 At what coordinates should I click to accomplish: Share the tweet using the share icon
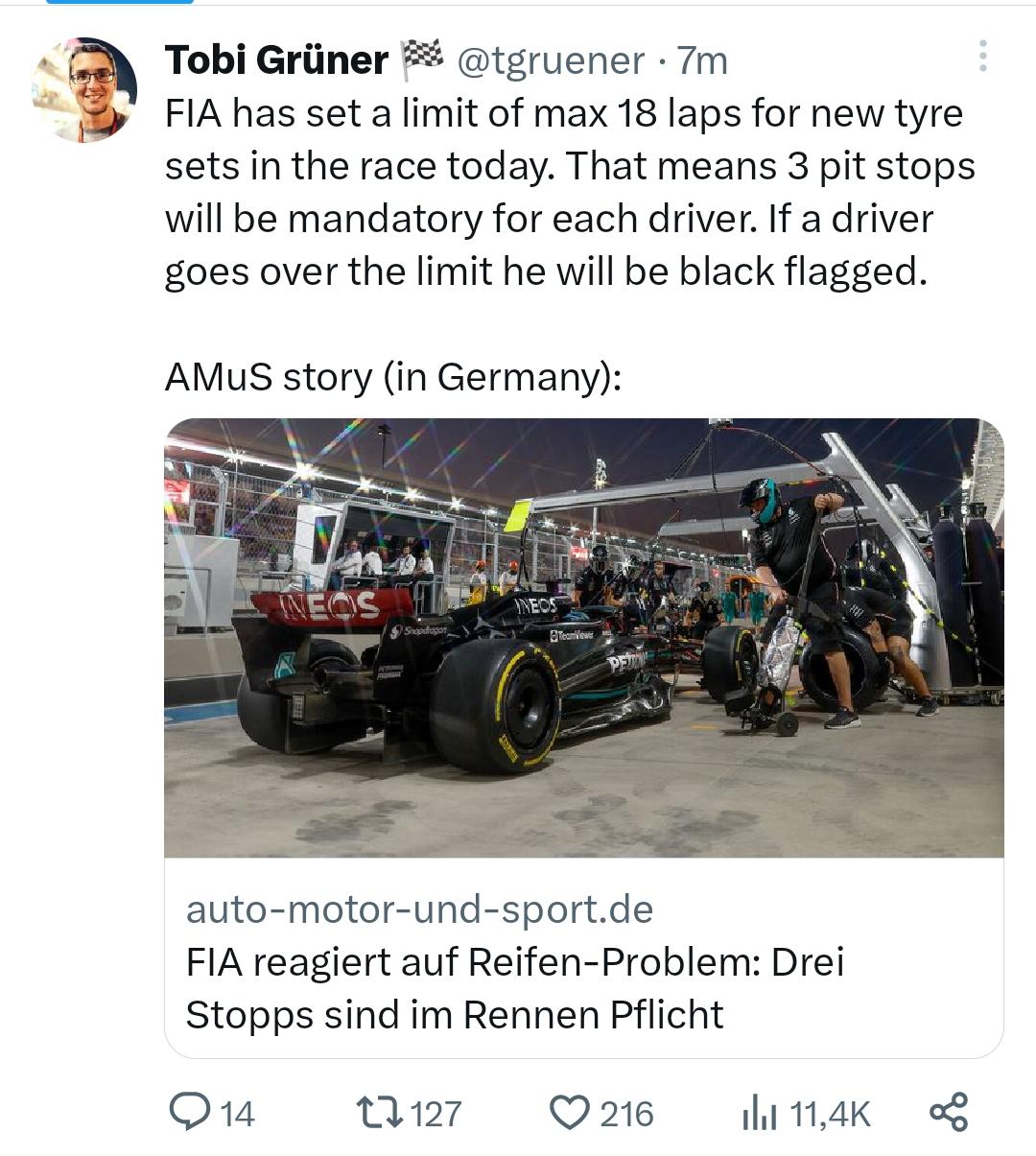pyautogui.click(x=950, y=1112)
